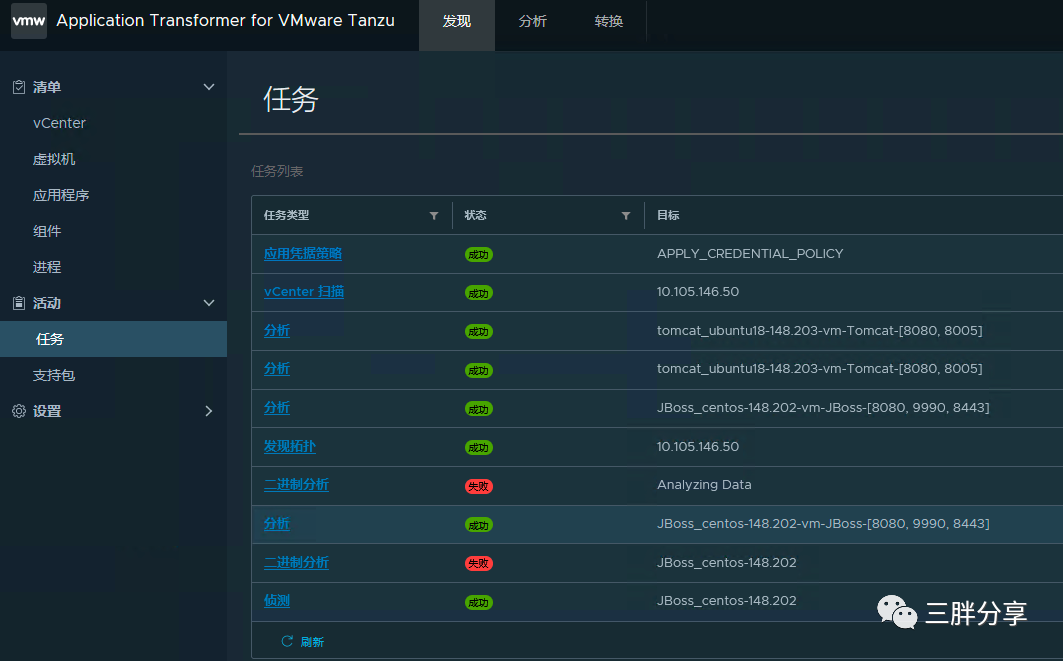Open 二进制分析 link for Analyzing Data
This screenshot has height=661, width=1063.
click(x=296, y=485)
